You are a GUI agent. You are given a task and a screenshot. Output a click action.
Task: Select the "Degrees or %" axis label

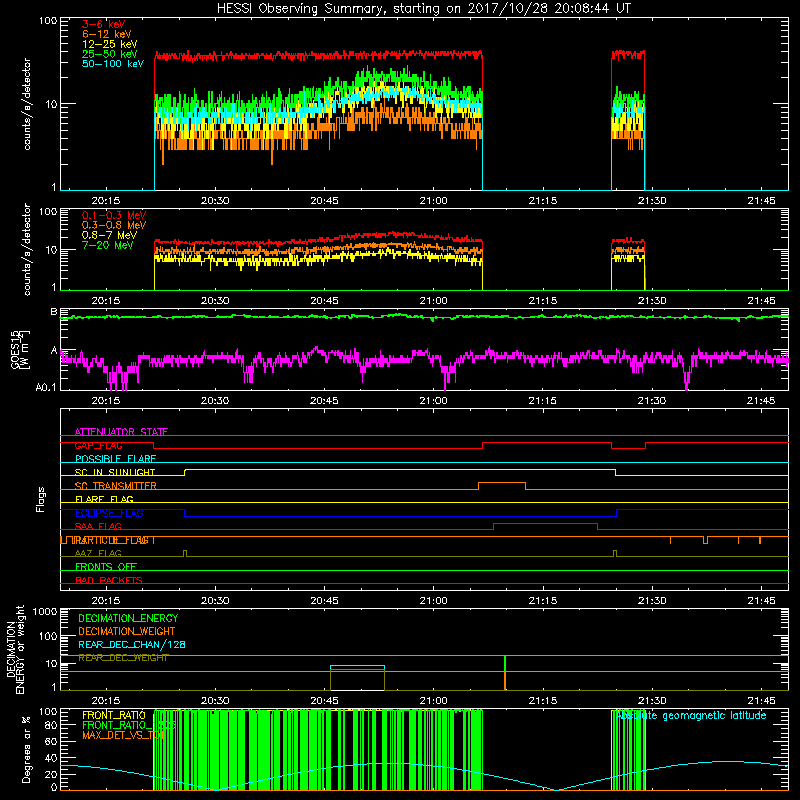26,749
